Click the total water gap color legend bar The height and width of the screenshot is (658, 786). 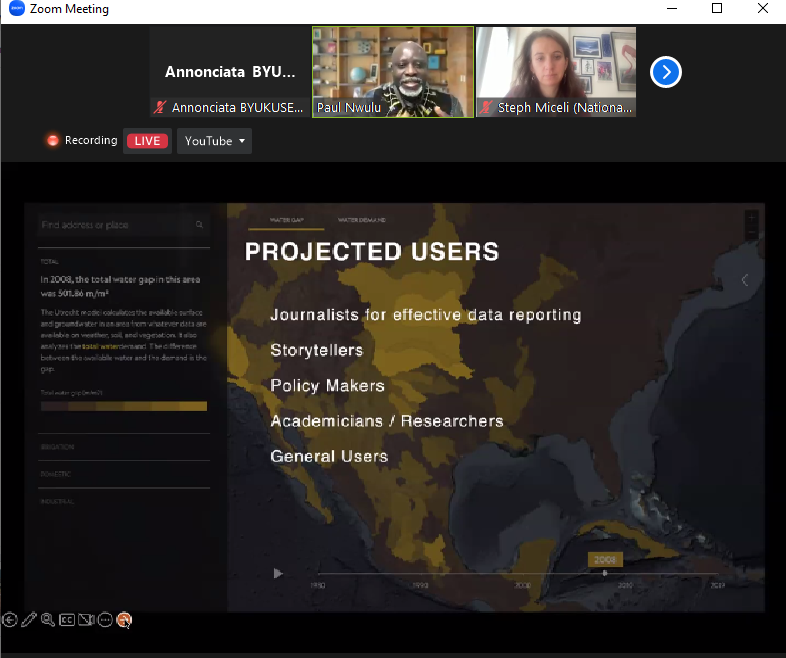124,406
